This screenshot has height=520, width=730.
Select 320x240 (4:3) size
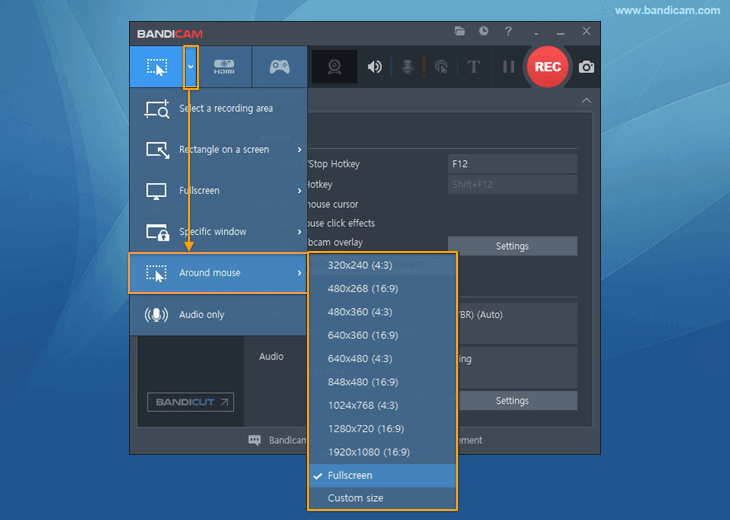[382, 265]
